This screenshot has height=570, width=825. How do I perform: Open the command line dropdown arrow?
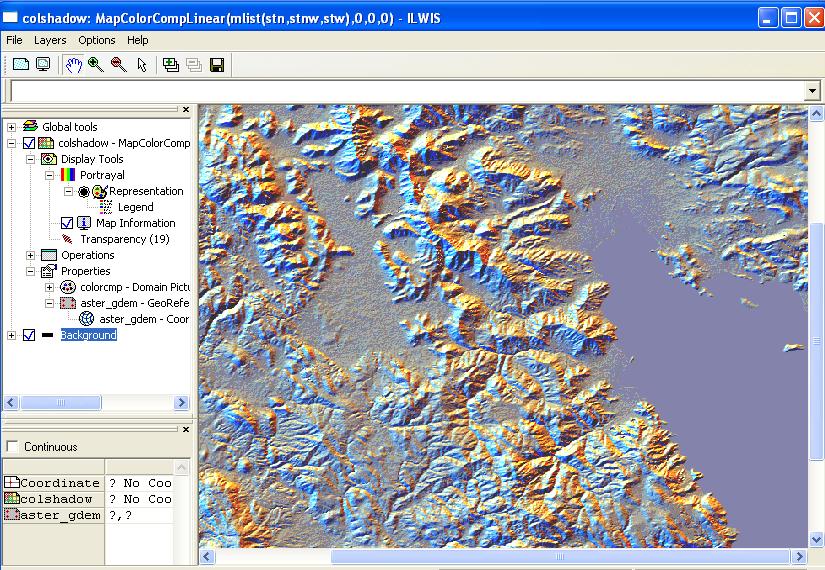click(811, 91)
